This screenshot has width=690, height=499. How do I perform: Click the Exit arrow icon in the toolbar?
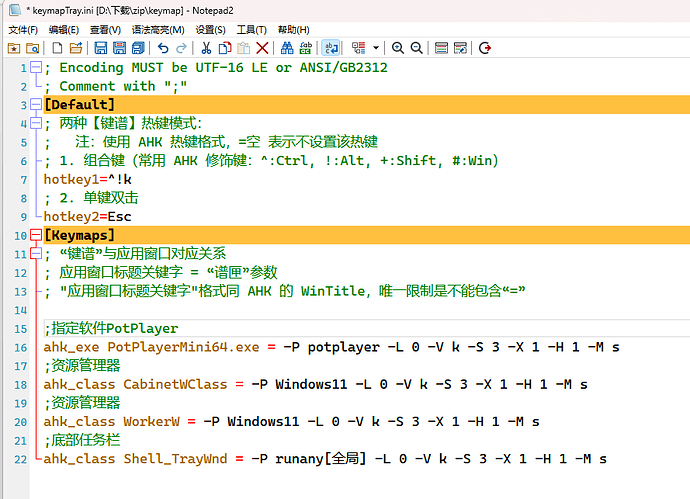click(x=485, y=48)
